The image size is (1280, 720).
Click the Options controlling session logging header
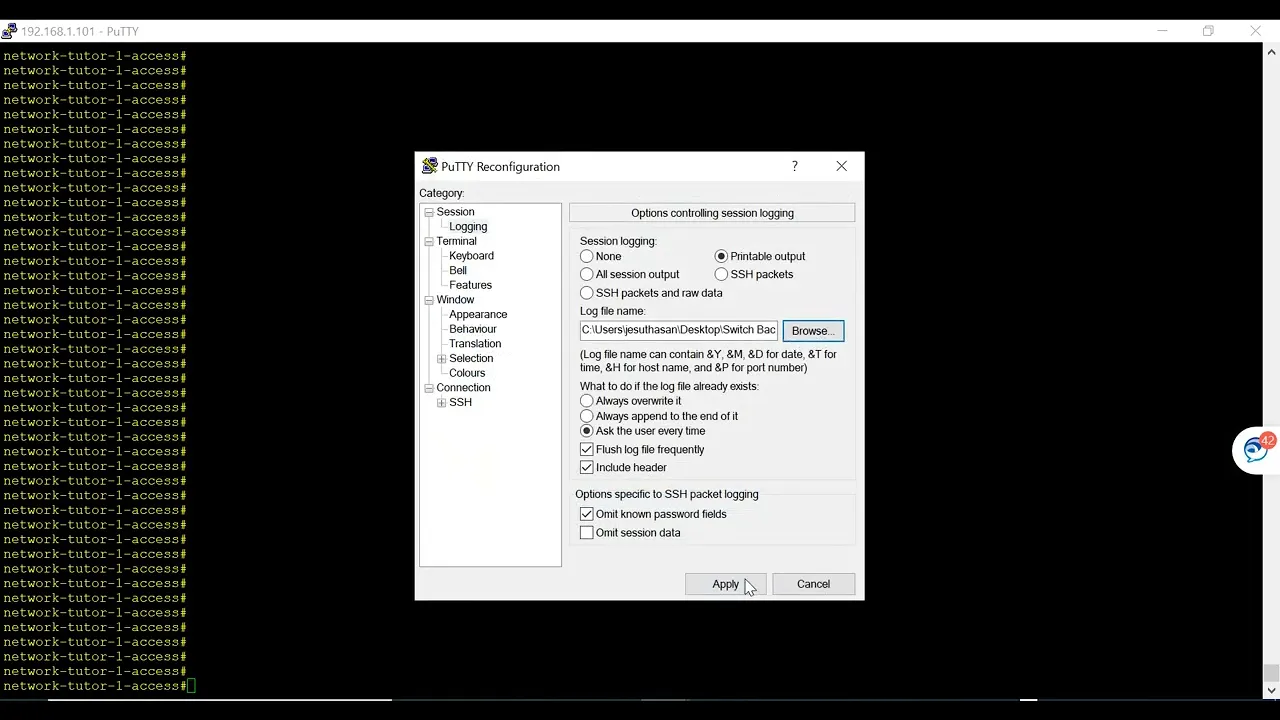(712, 213)
